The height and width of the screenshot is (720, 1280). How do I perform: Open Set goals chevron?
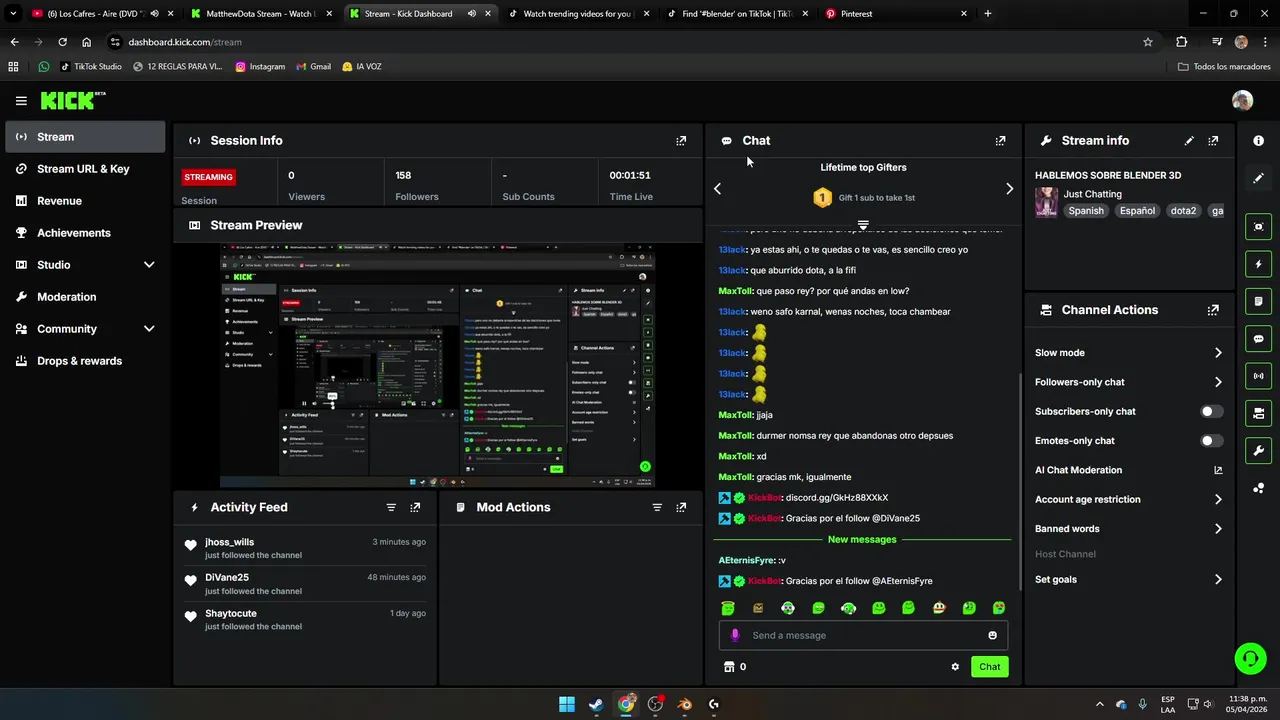coord(1218,579)
